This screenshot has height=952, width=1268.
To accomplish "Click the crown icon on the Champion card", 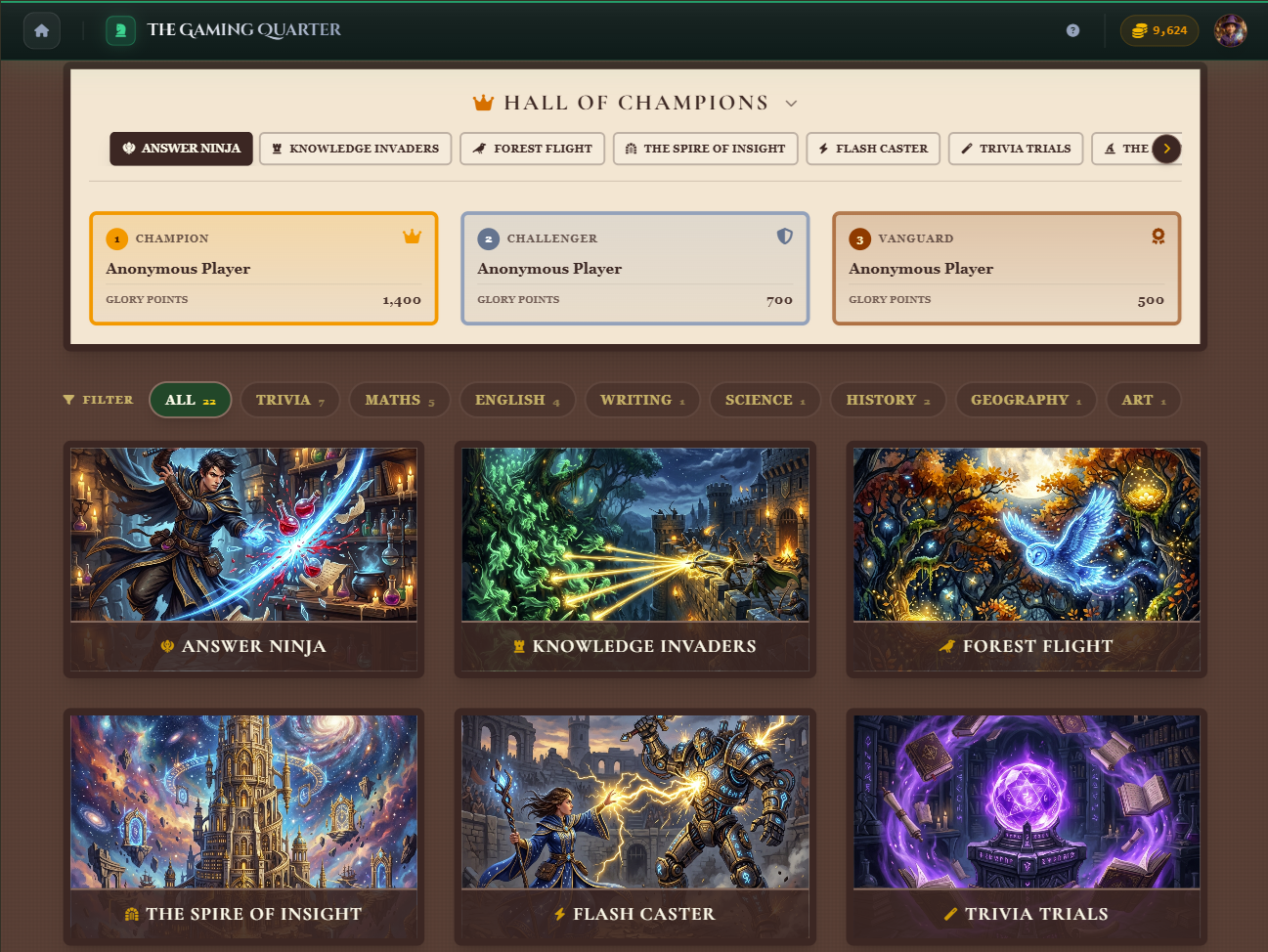I will pos(413,237).
